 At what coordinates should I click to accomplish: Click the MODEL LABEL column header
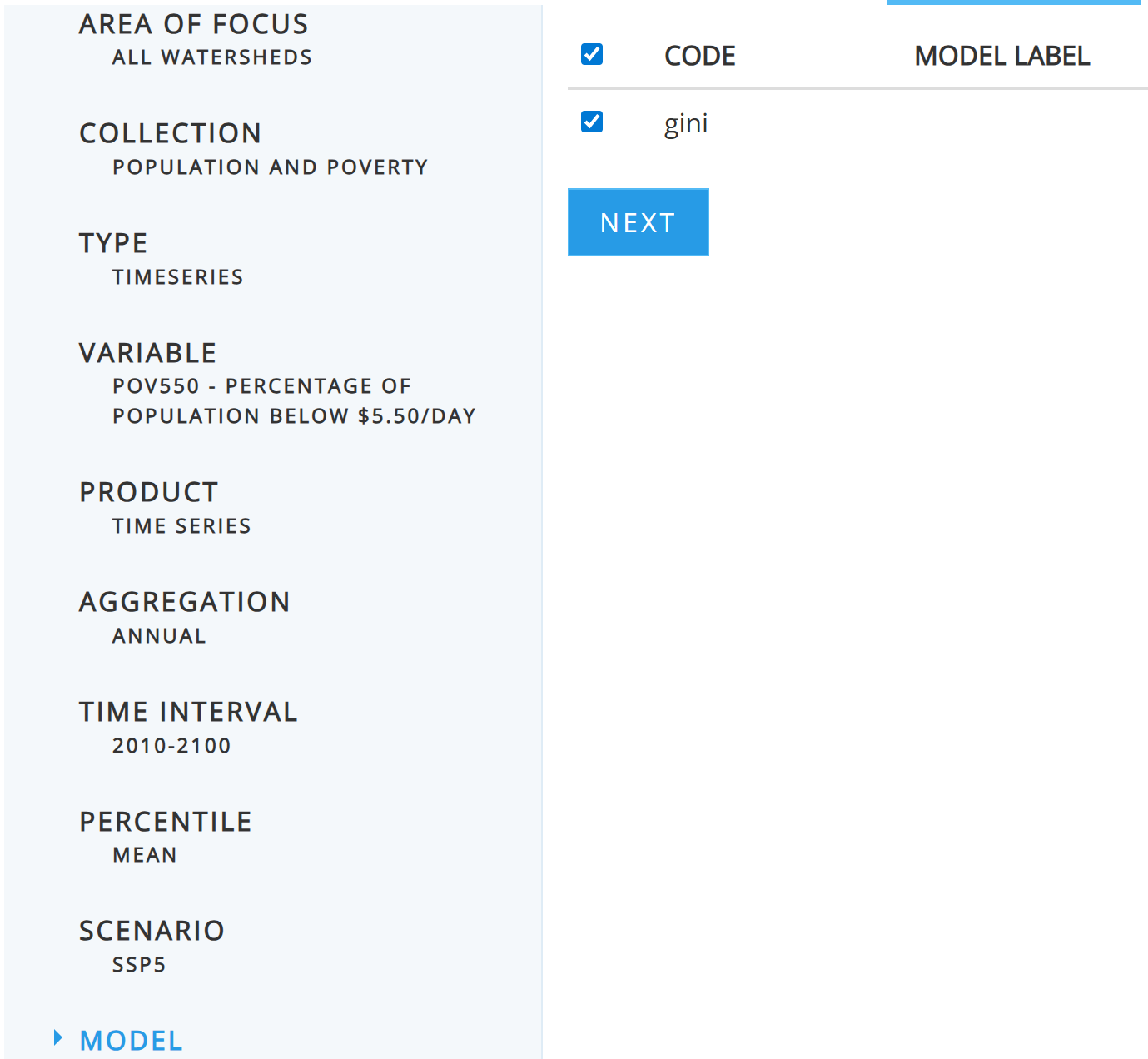tap(1001, 56)
